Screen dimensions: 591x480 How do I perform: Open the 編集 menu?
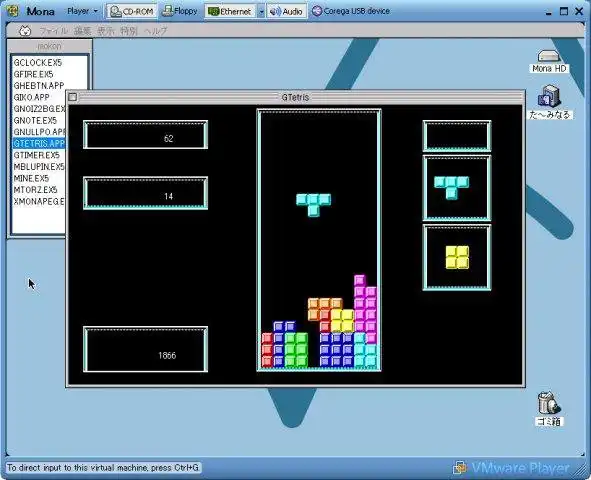click(x=82, y=31)
